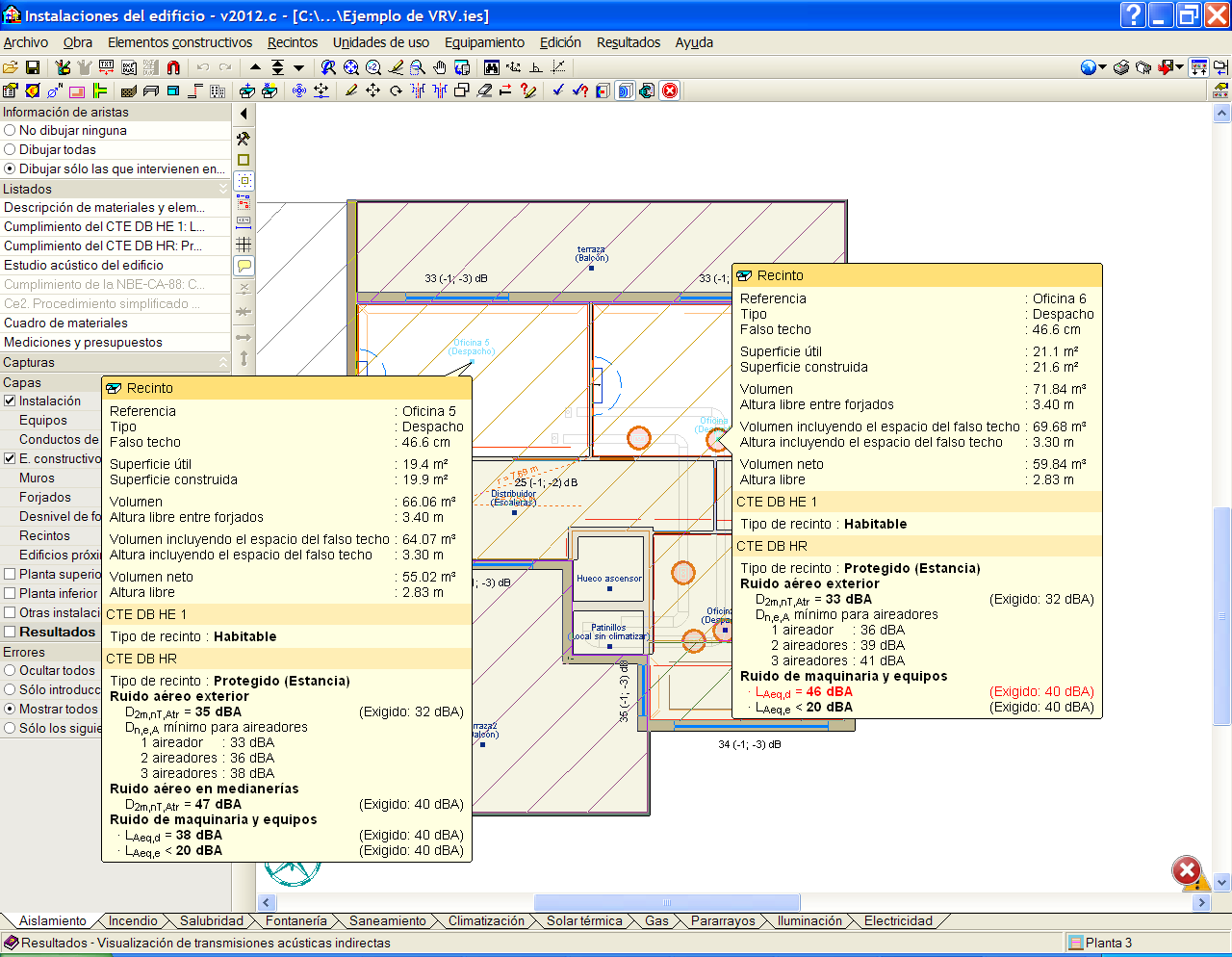Open 'Cuadro de materiales' listing

click(65, 323)
